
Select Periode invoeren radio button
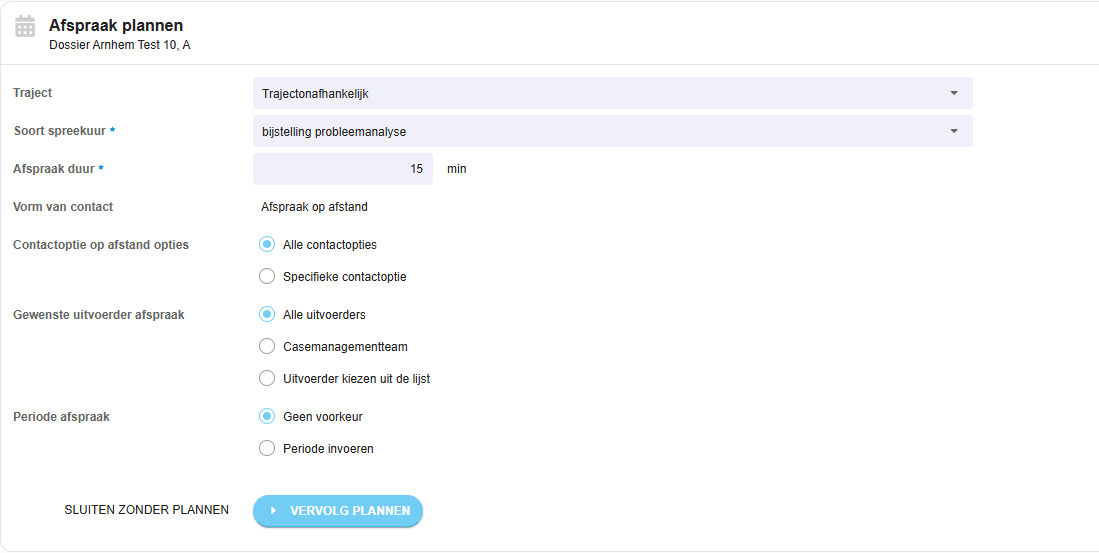click(267, 449)
